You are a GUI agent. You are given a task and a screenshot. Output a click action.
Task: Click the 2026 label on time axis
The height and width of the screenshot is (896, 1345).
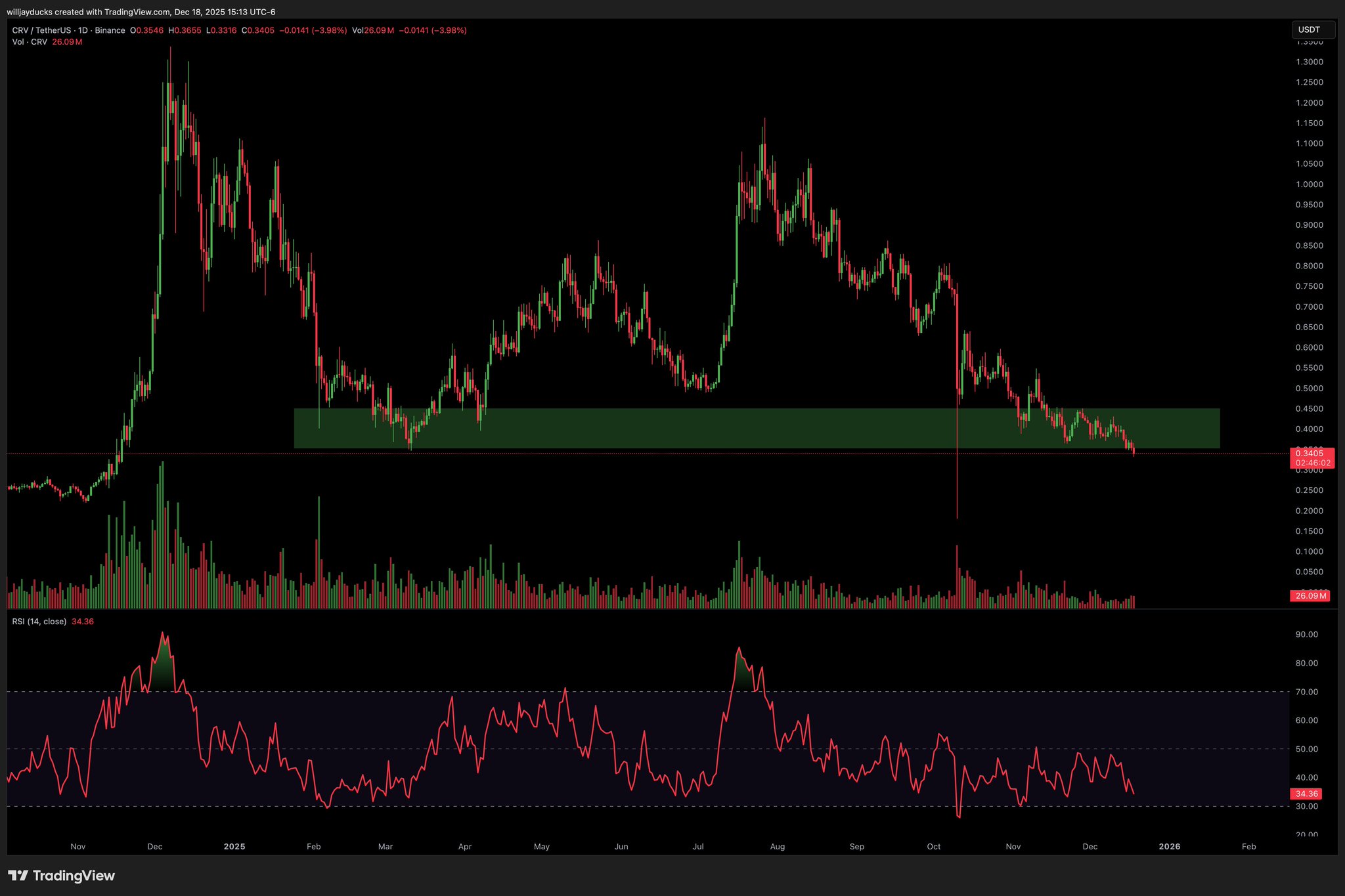pos(1169,846)
